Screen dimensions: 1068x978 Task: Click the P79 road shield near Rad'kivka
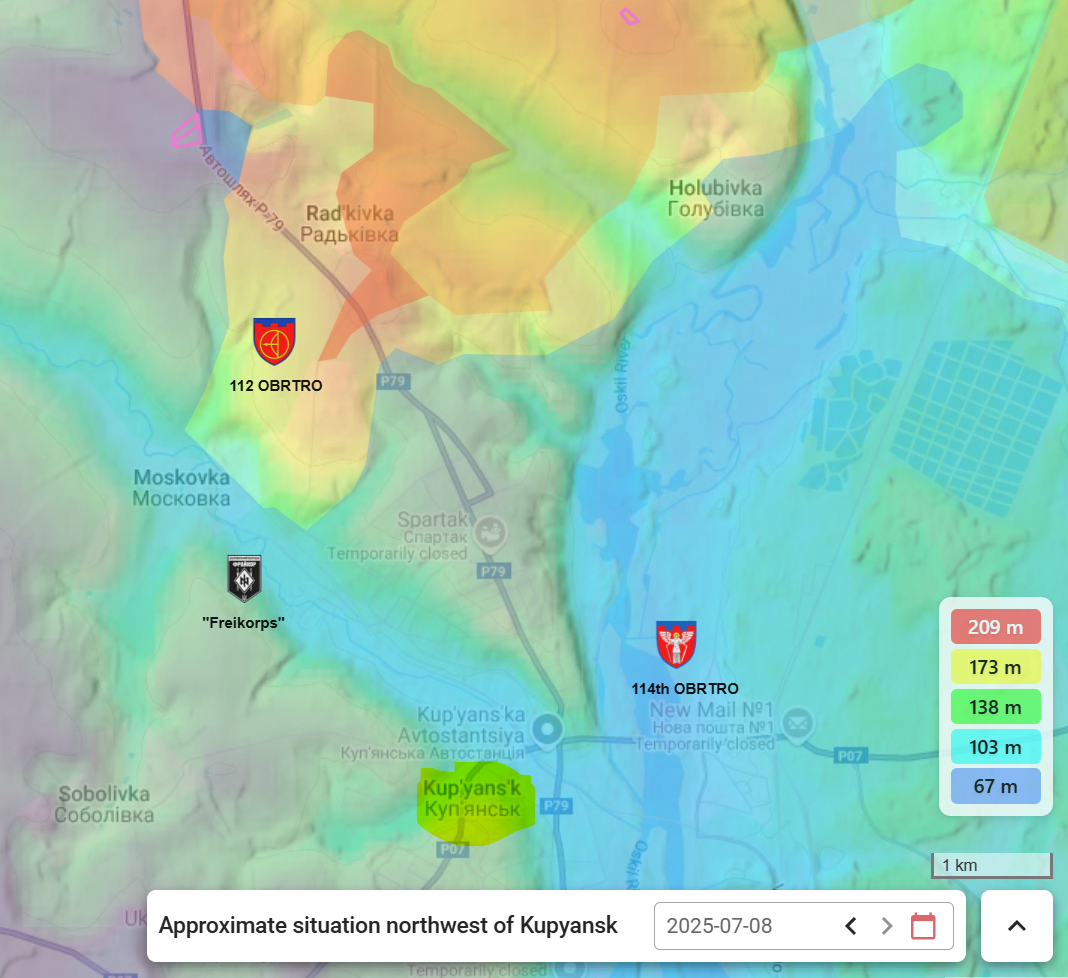point(393,381)
